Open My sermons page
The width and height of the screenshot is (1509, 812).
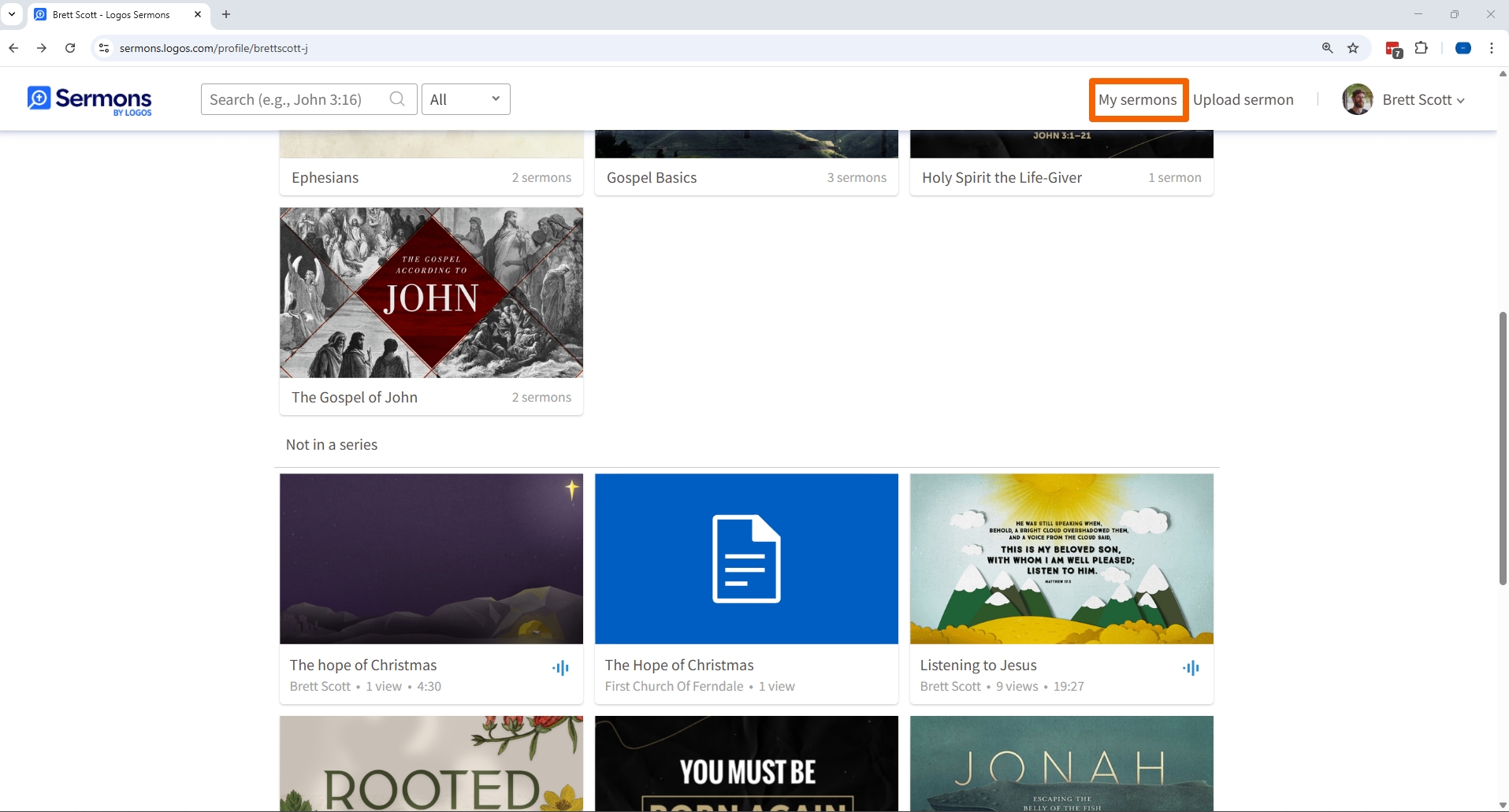click(1138, 100)
